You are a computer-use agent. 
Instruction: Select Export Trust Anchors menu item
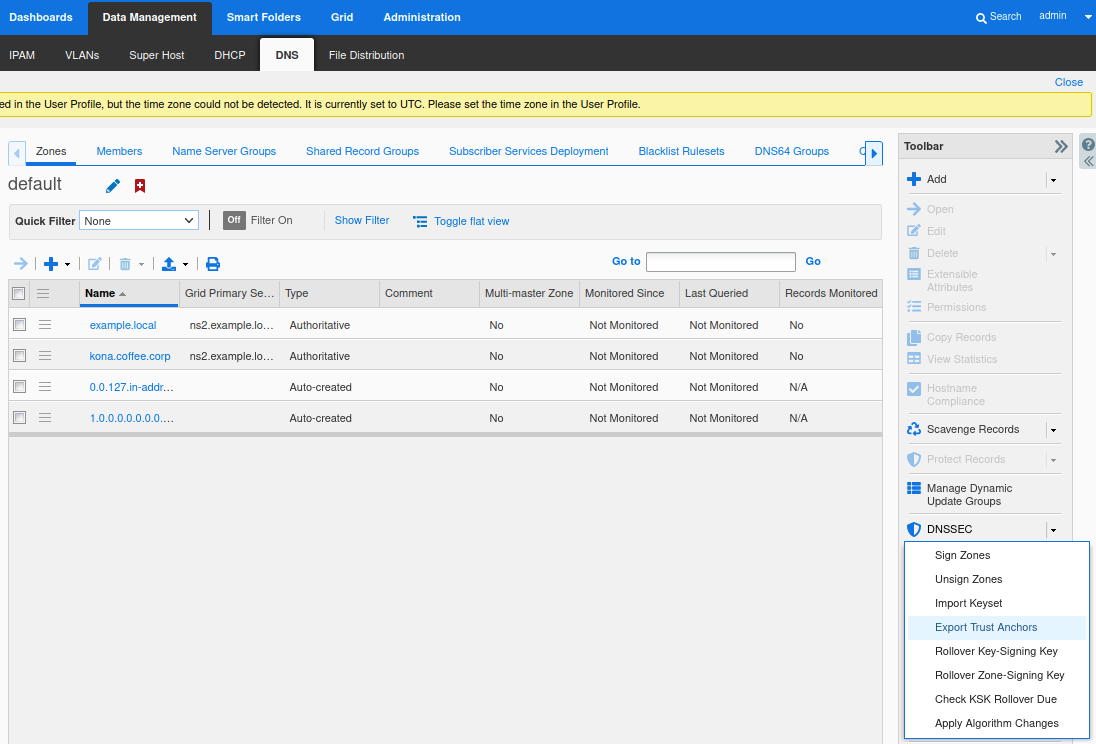tap(986, 627)
